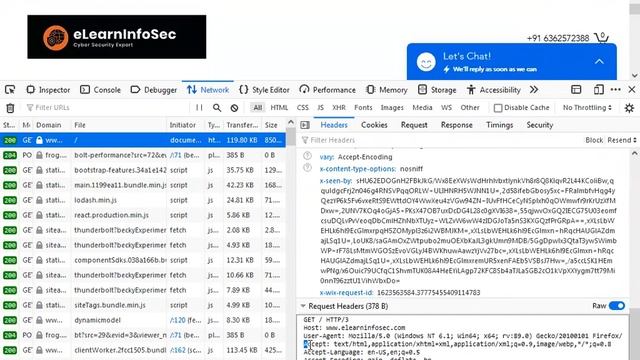Viewport: 640px width, 360px height.
Task: Filter requests by HTML
Action: coord(279,108)
